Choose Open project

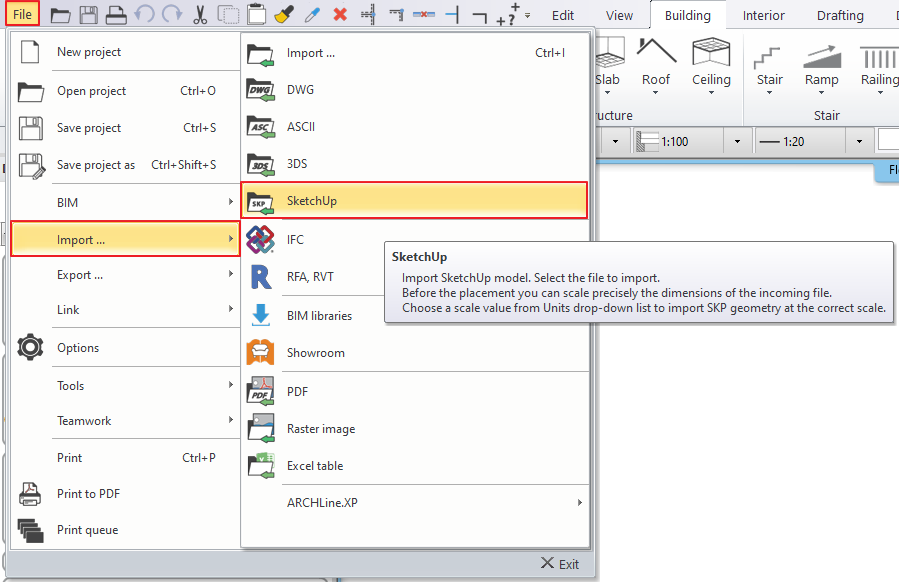click(x=125, y=91)
